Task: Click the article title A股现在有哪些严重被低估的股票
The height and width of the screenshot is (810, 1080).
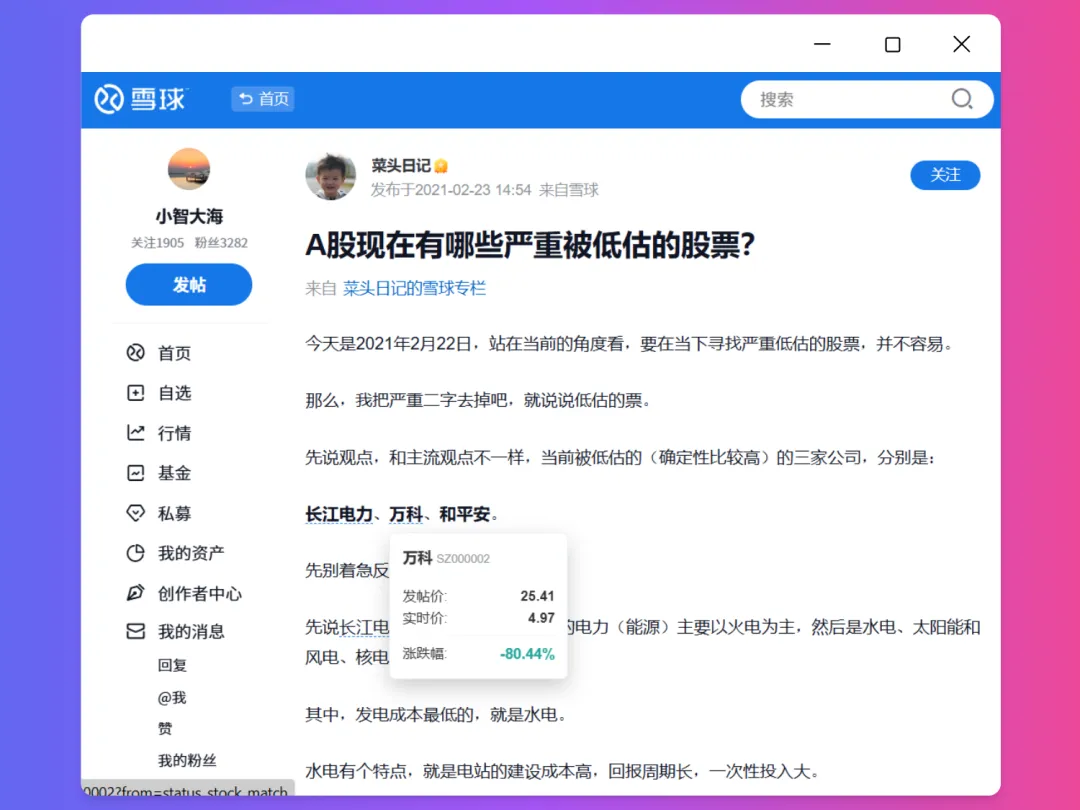Action: (x=530, y=245)
